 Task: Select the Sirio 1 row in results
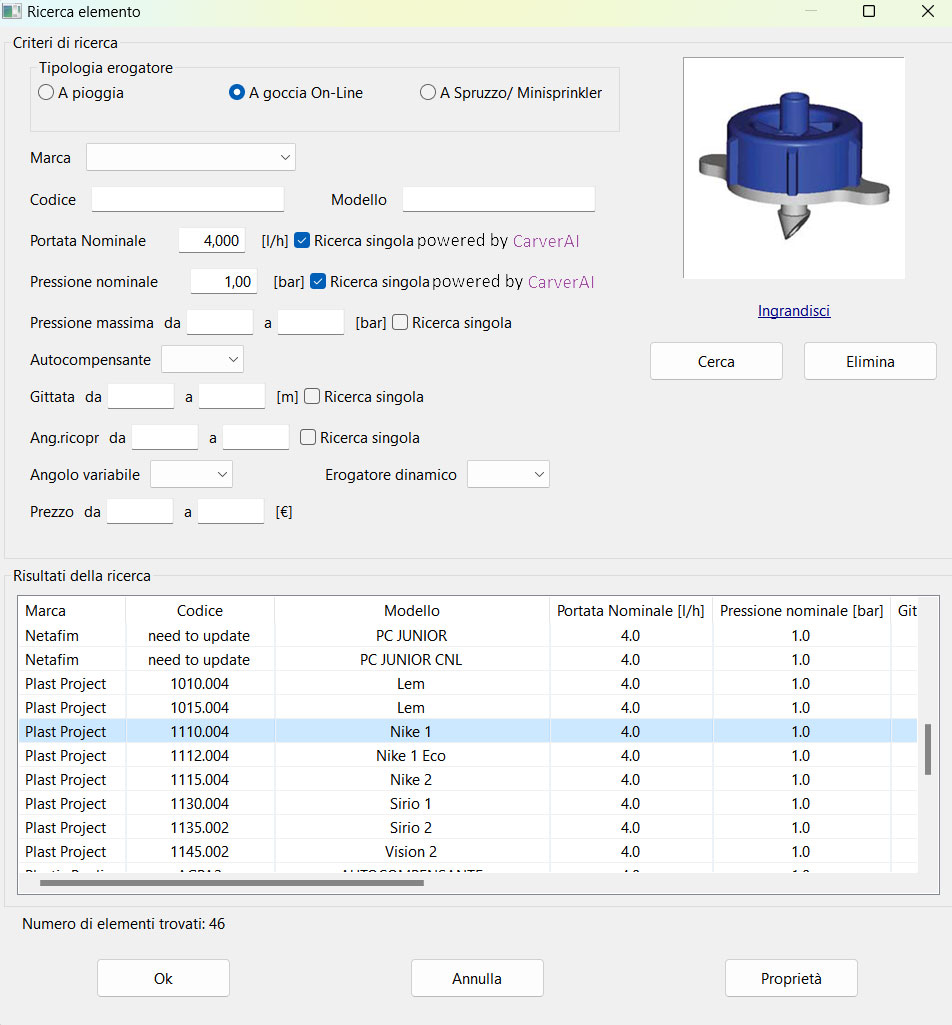(x=411, y=804)
